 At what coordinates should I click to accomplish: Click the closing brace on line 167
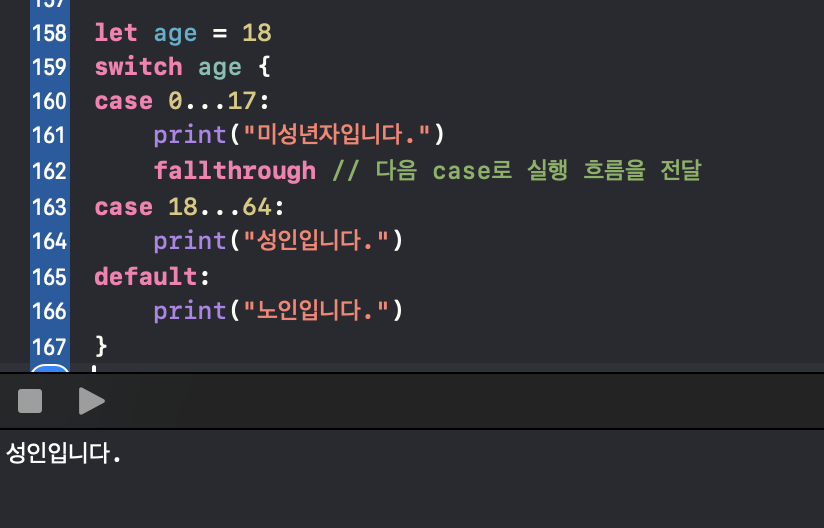click(101, 347)
